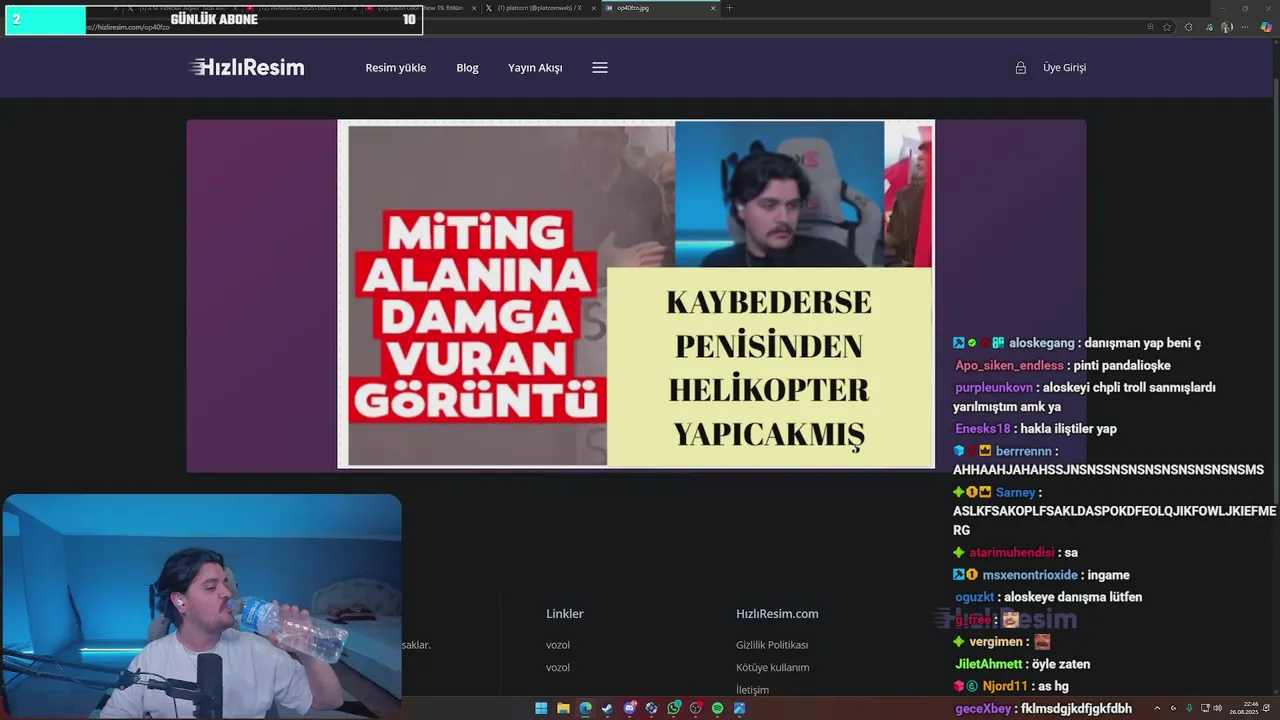This screenshot has height=720, width=1280.
Task: Open the Gizlilik Politikası footer link
Action: pos(772,645)
